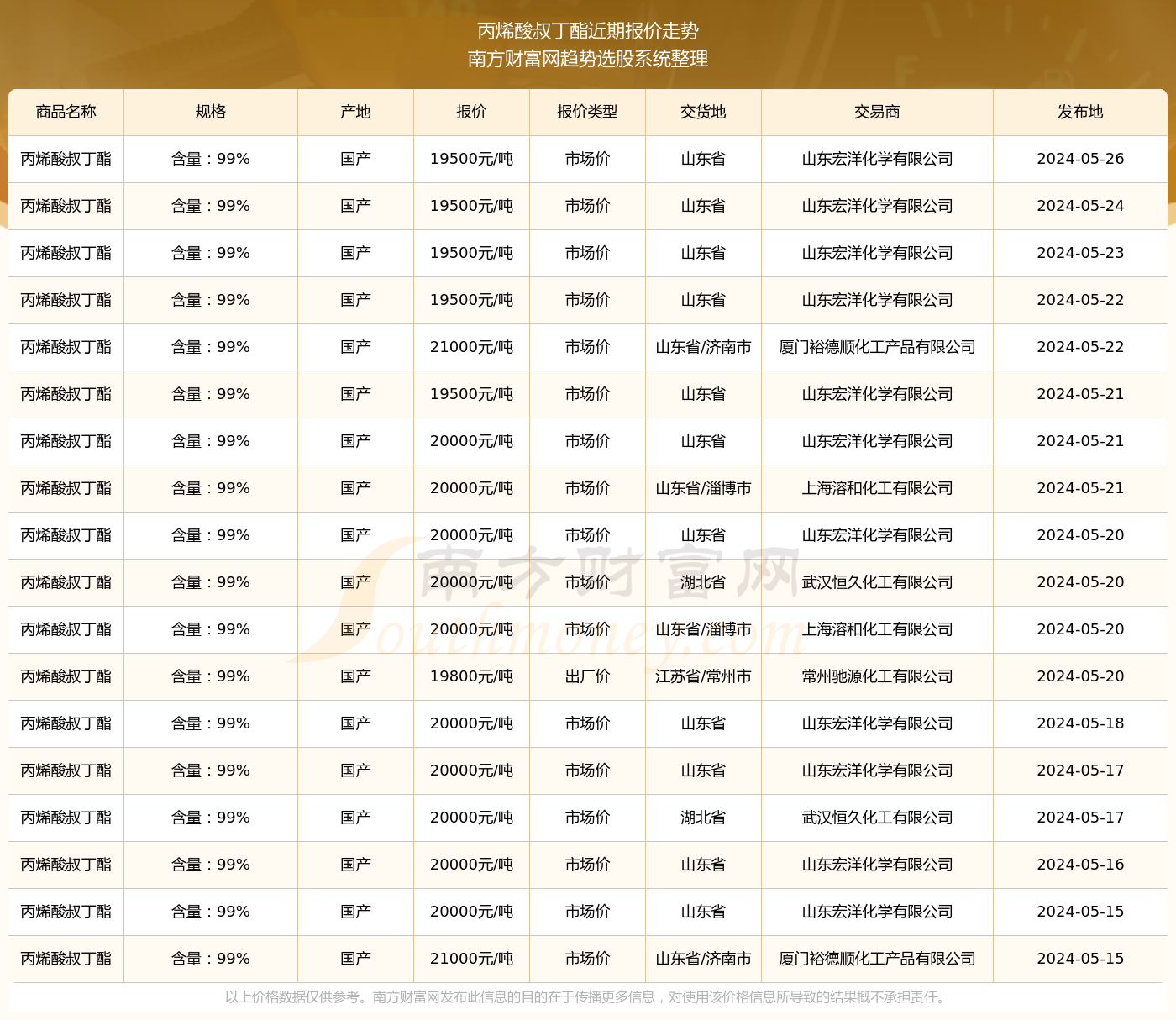Click "湖北省" in the 2024-05-20 row

703,582
